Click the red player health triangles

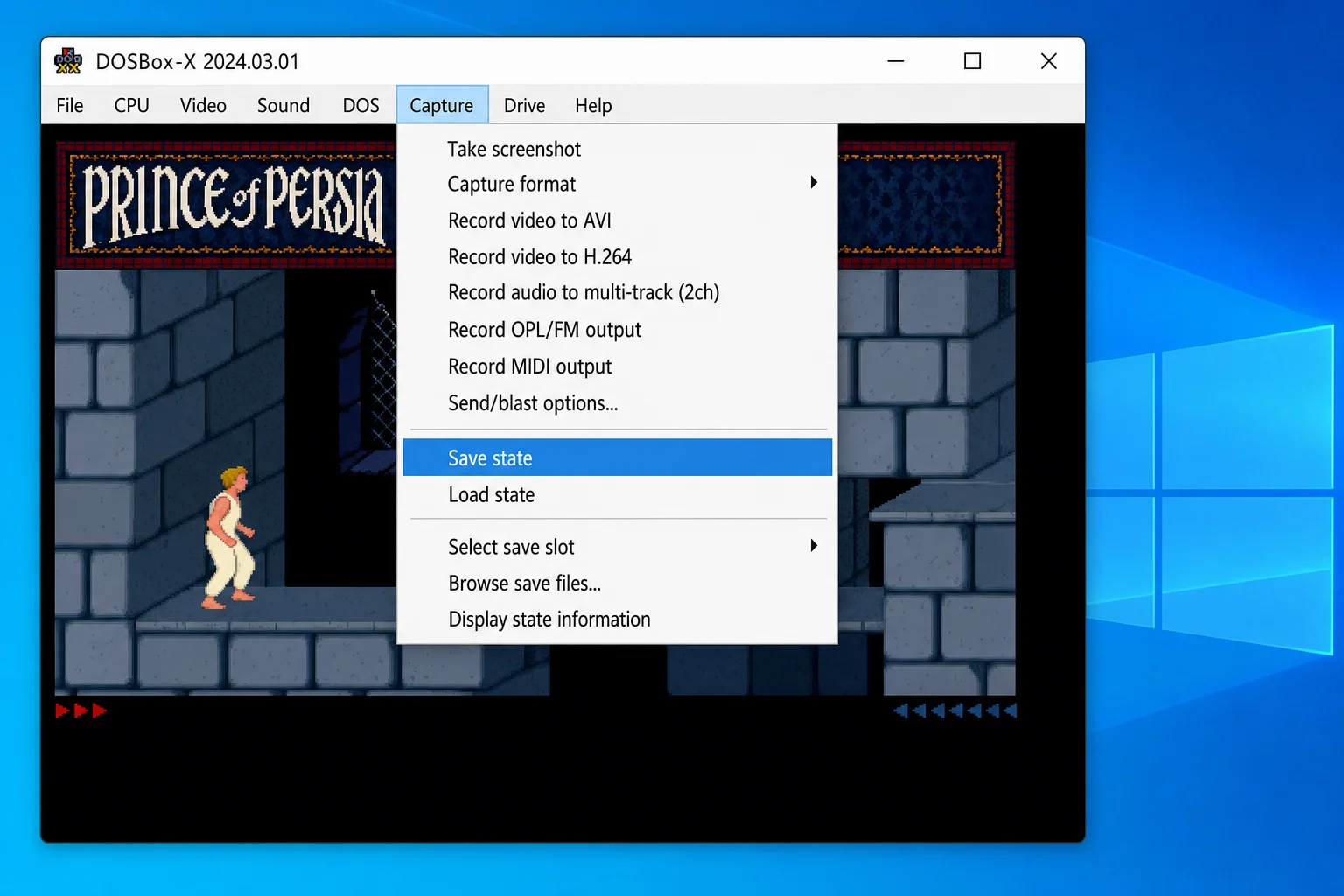81,710
